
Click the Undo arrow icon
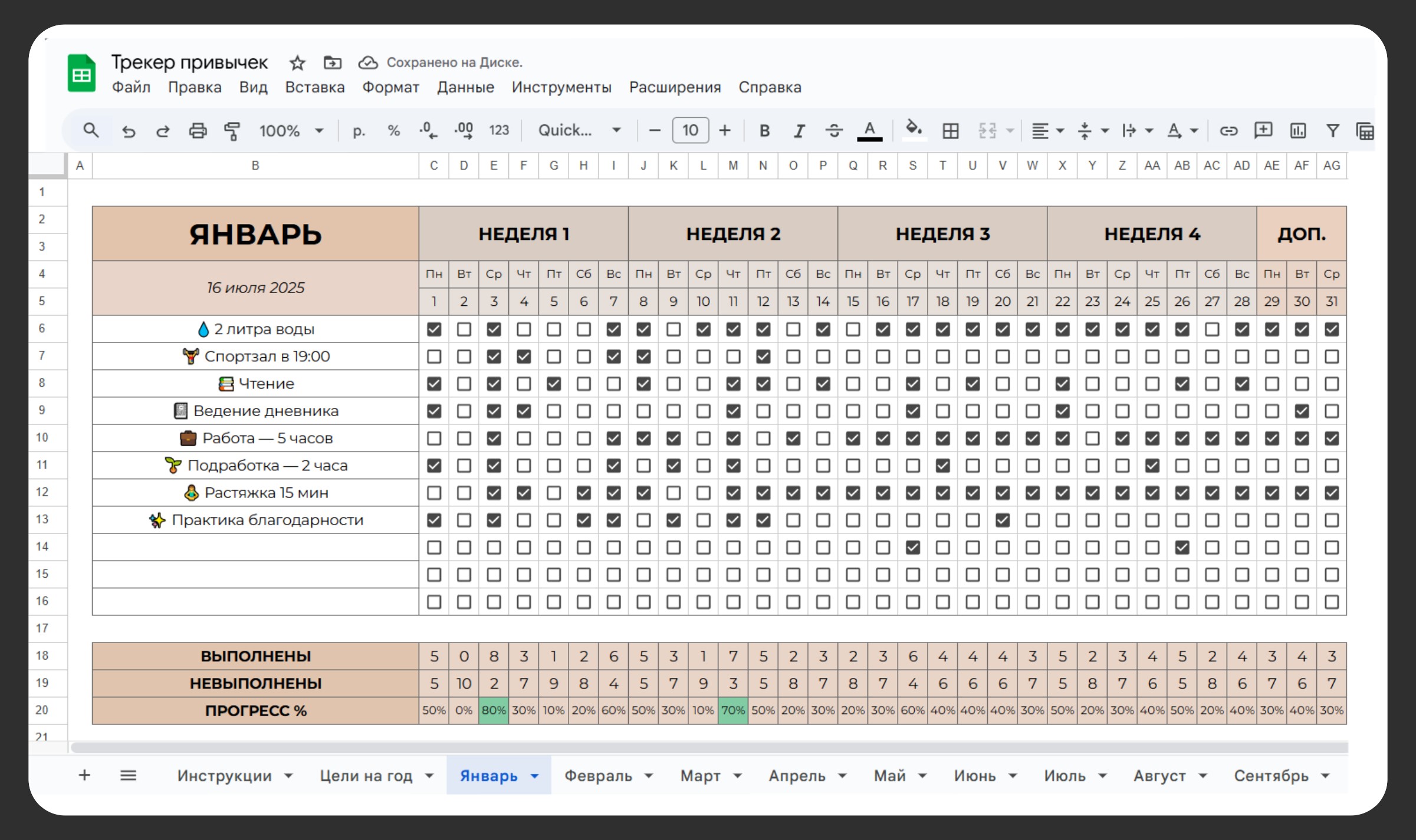(x=129, y=131)
